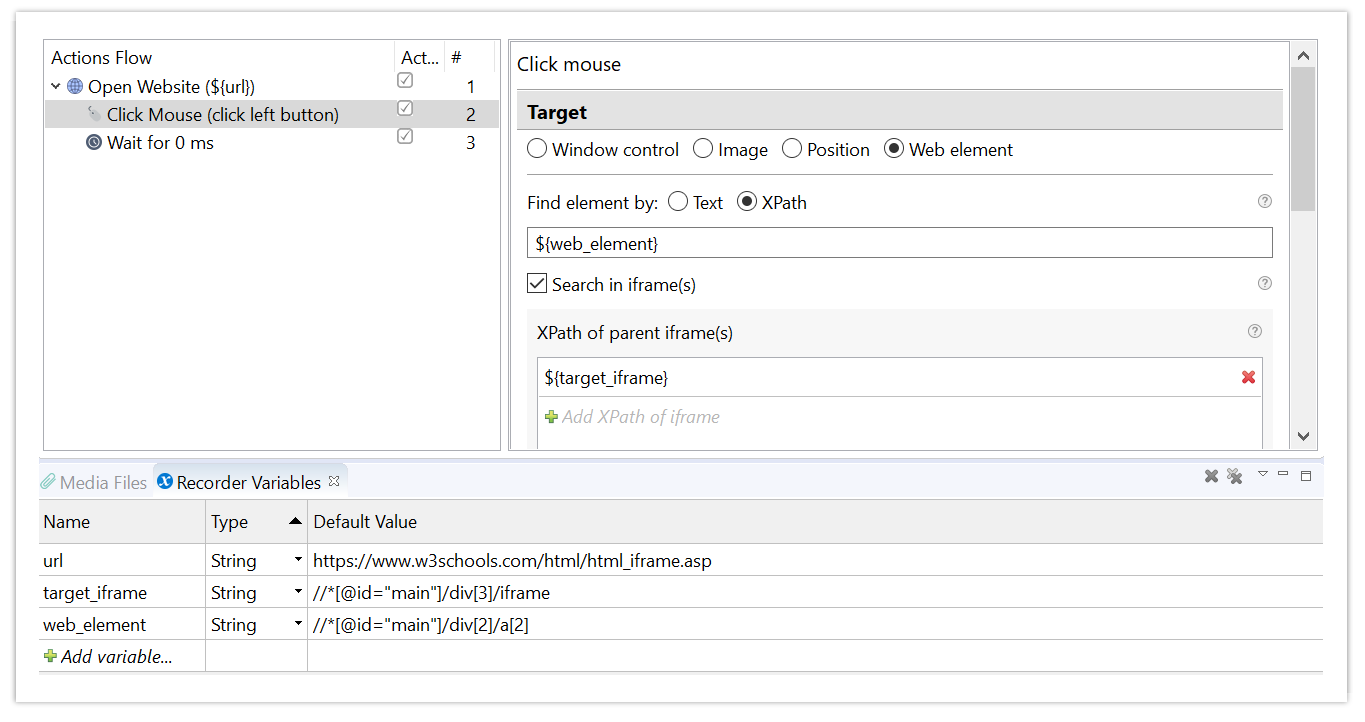Click Add XPath of iframe

click(641, 417)
